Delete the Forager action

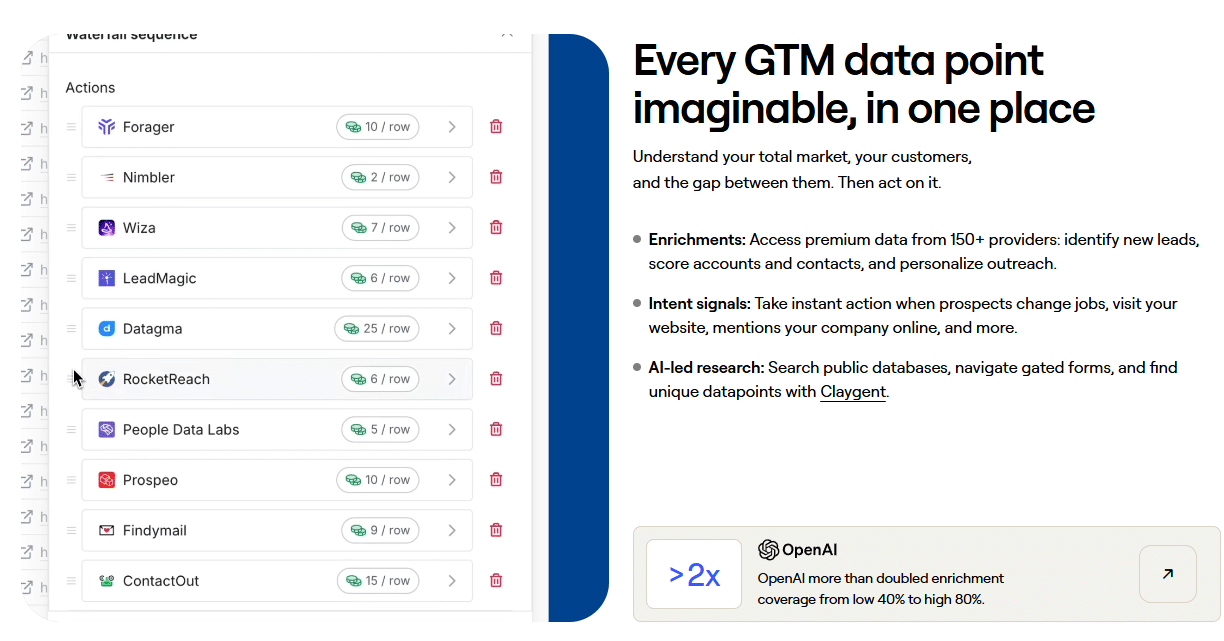click(496, 127)
